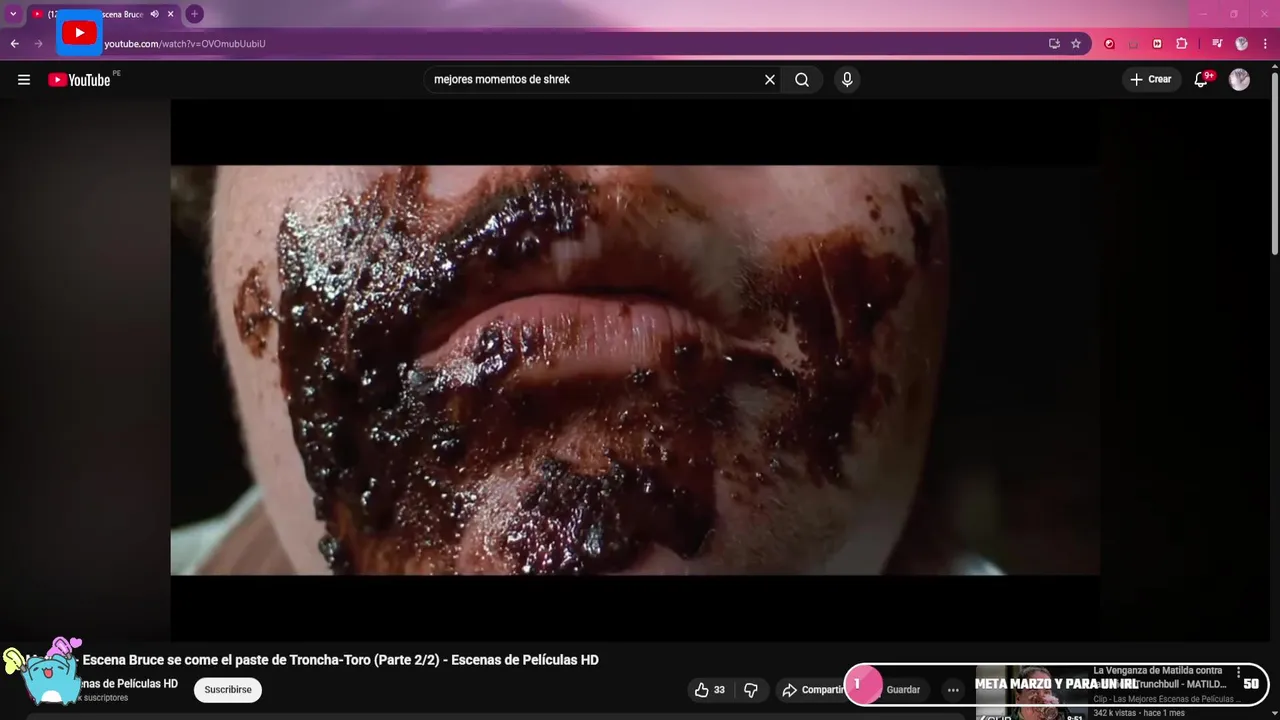
Task: Open YouTube notifications bell
Action: 1202,80
